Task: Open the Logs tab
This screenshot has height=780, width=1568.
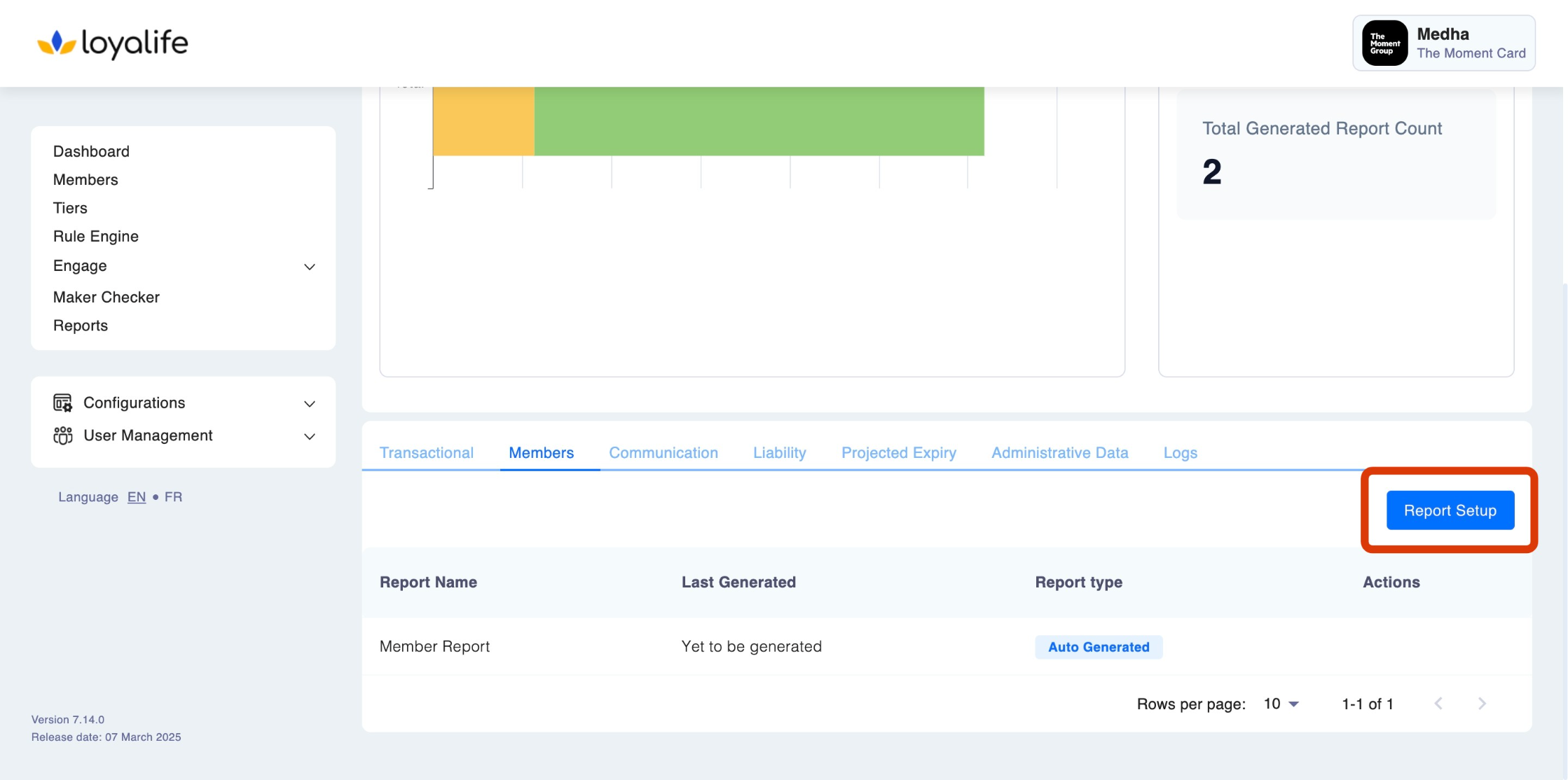Action: 1180,453
